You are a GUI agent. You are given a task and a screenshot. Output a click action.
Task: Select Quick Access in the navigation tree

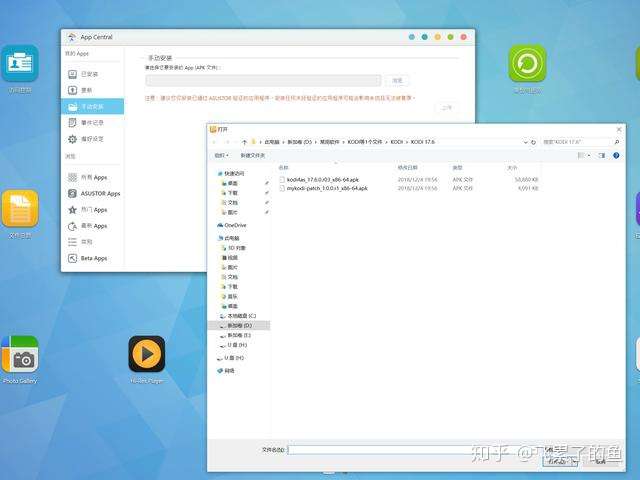pyautogui.click(x=234, y=173)
